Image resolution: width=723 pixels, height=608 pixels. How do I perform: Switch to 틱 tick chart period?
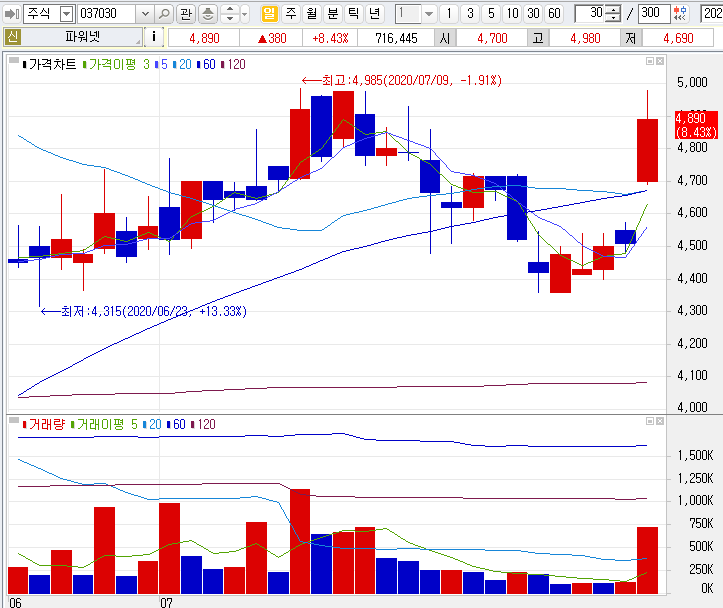(x=354, y=13)
